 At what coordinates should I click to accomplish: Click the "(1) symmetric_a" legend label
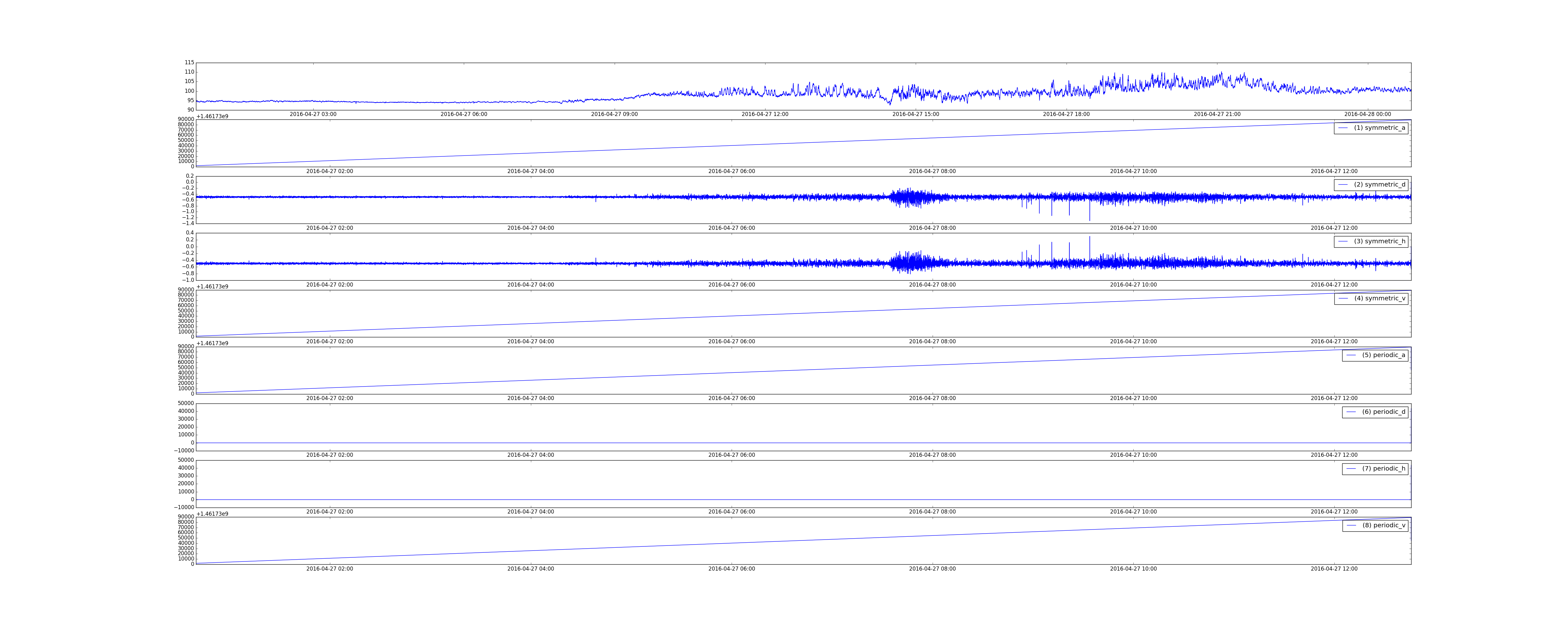(1379, 128)
